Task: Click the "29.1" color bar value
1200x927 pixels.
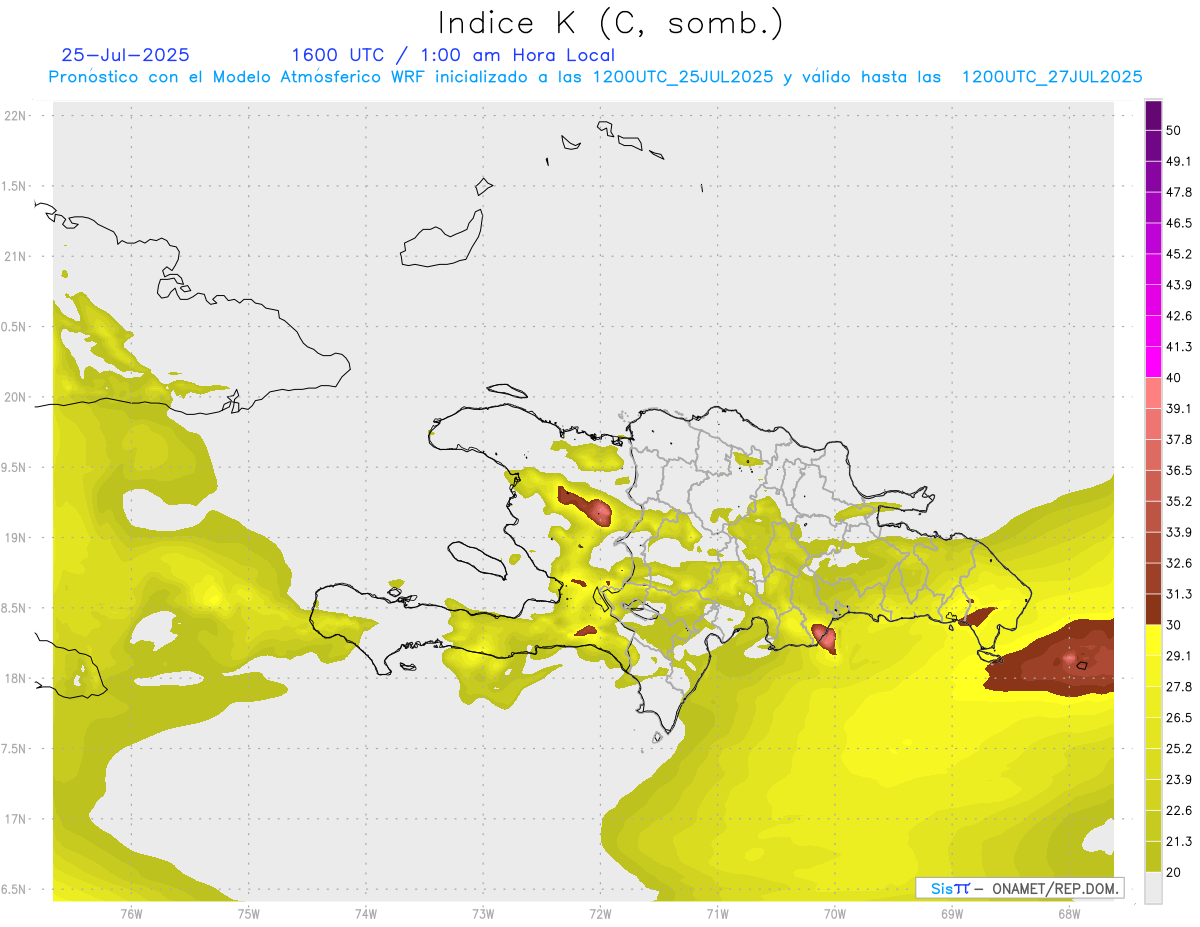Action: coord(1179,656)
